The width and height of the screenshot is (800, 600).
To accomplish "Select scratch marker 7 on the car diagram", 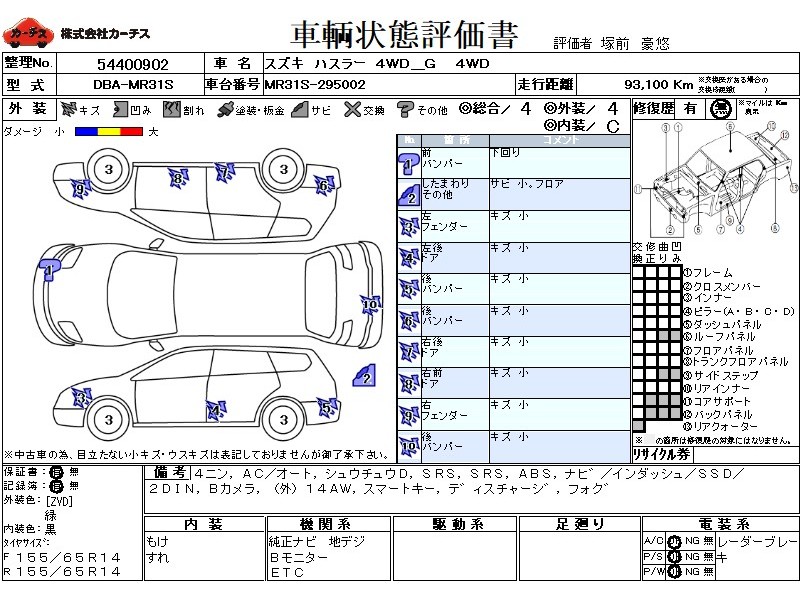I will [224, 172].
